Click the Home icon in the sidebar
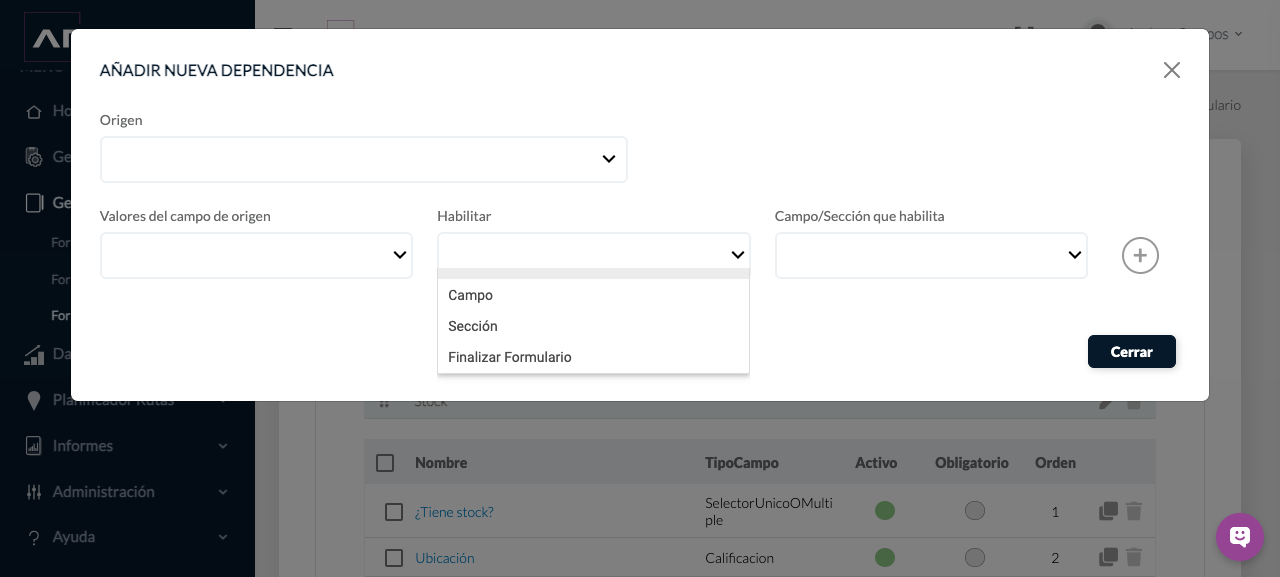This screenshot has width=1280, height=577. coord(34,111)
